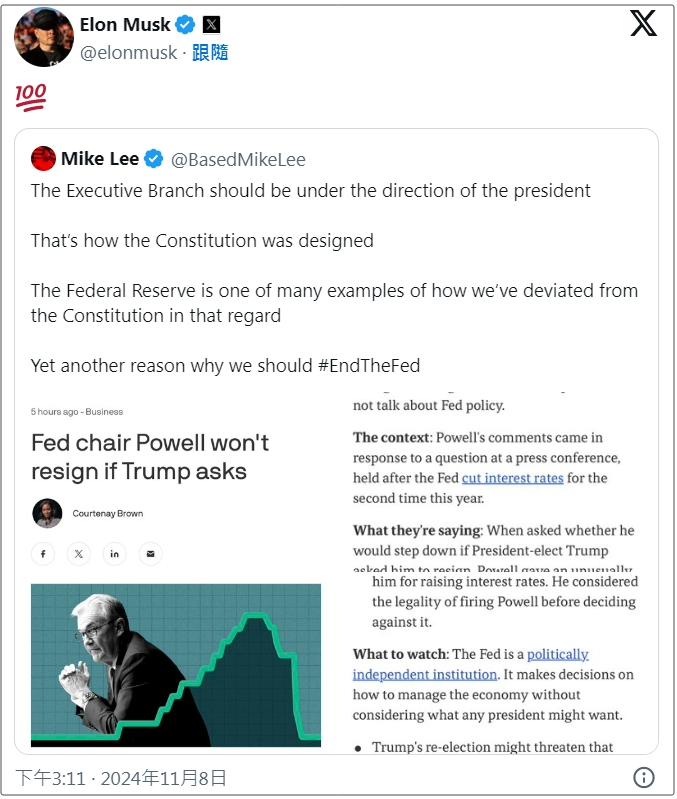Open Elon Musk's profile avatar
Screen dimensions: 677x799
click(x=43, y=37)
